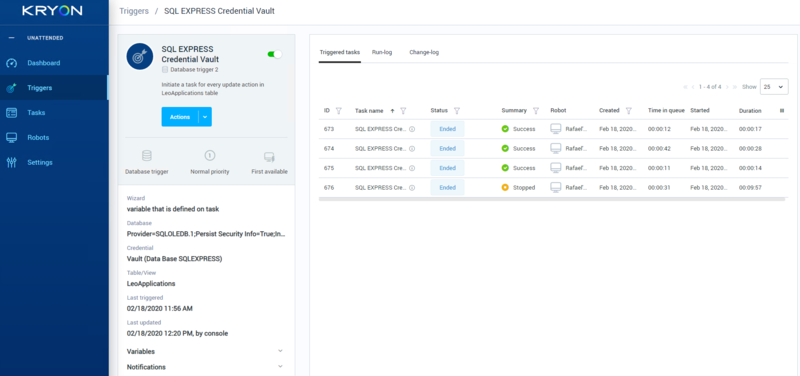Screen dimensions: 800x376
Task: Collapse the Unattended sidebar section
Action: coord(11,38)
